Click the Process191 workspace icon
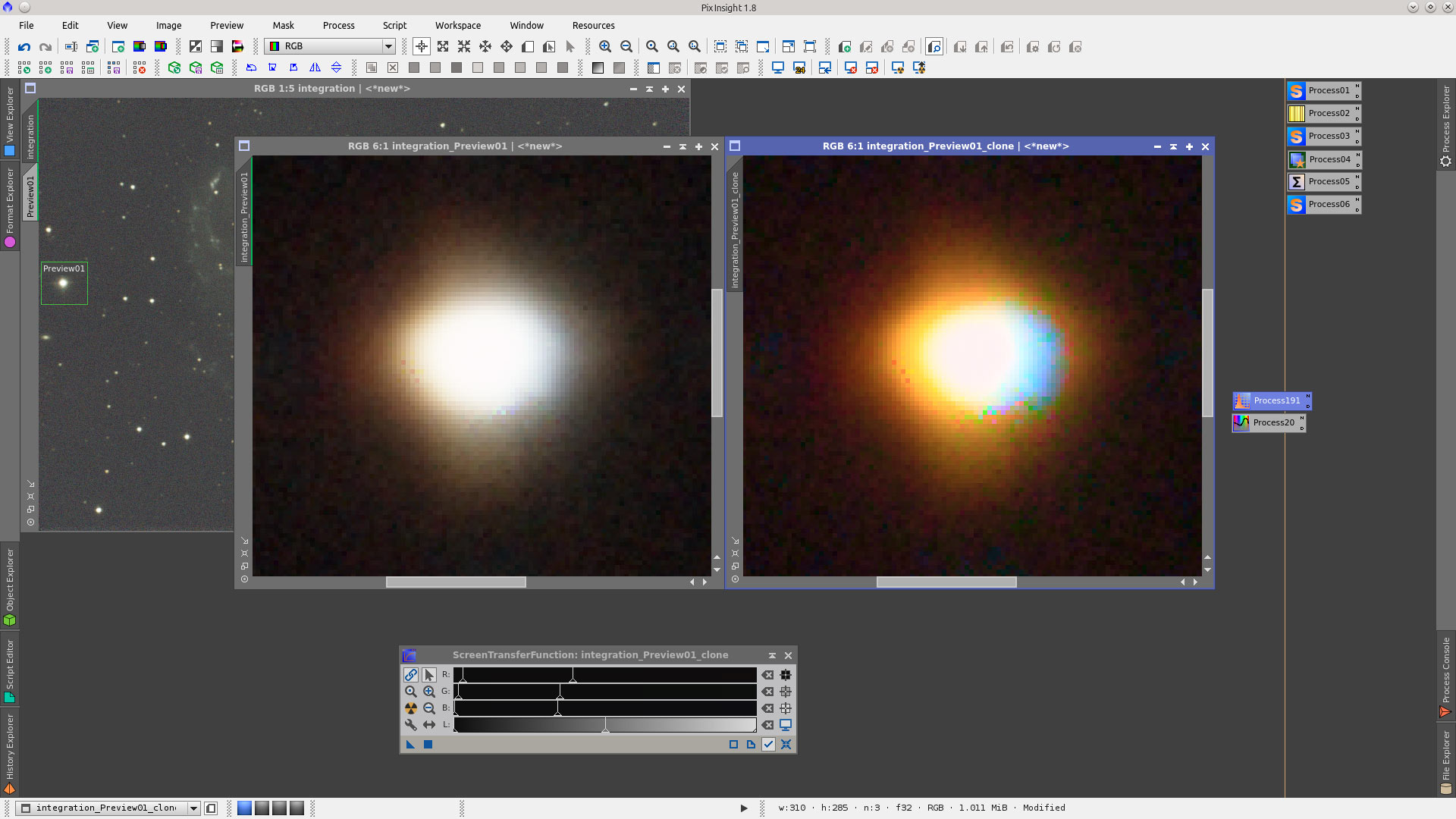 click(1271, 400)
